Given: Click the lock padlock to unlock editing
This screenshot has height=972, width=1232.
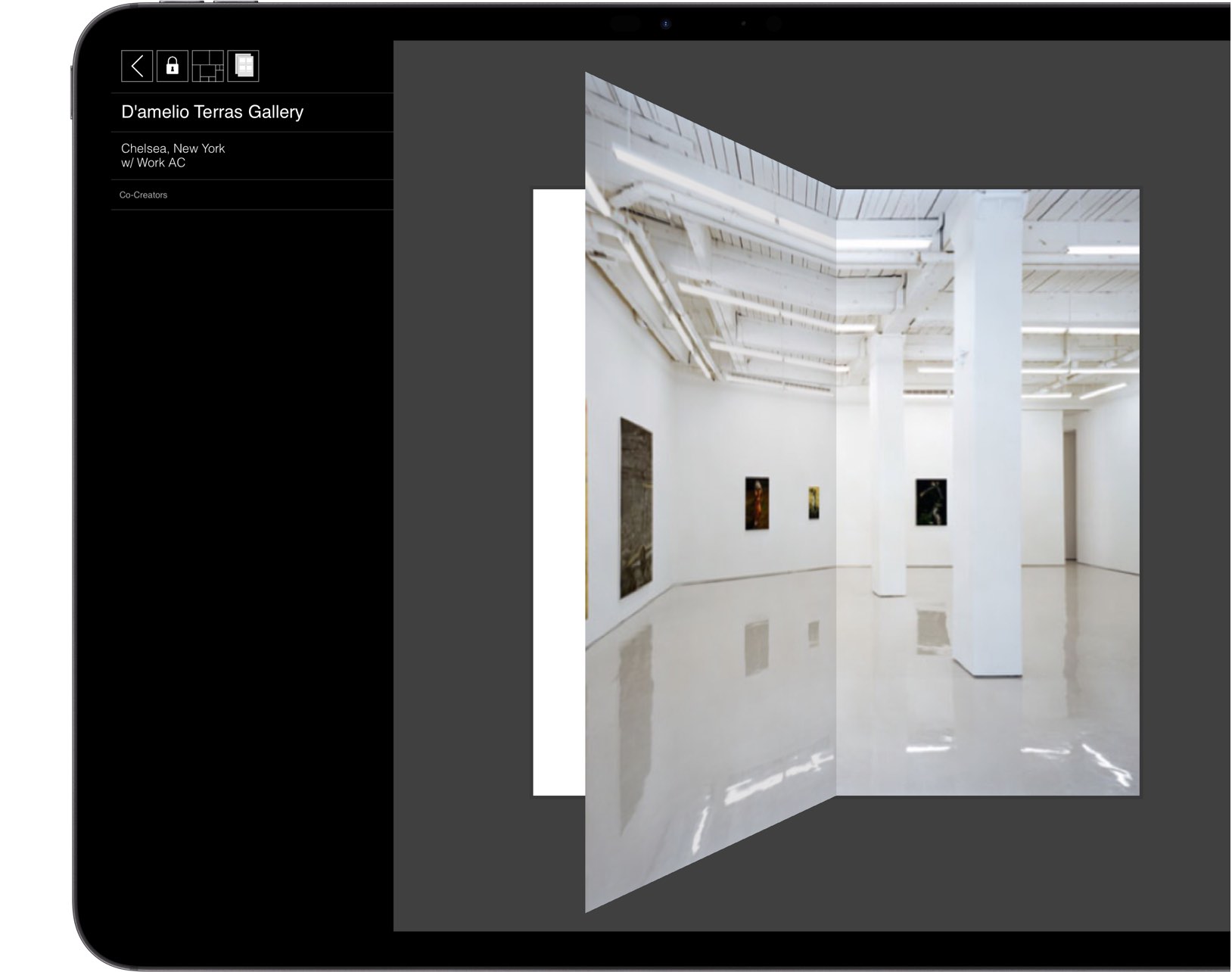Looking at the screenshot, I should [x=173, y=67].
